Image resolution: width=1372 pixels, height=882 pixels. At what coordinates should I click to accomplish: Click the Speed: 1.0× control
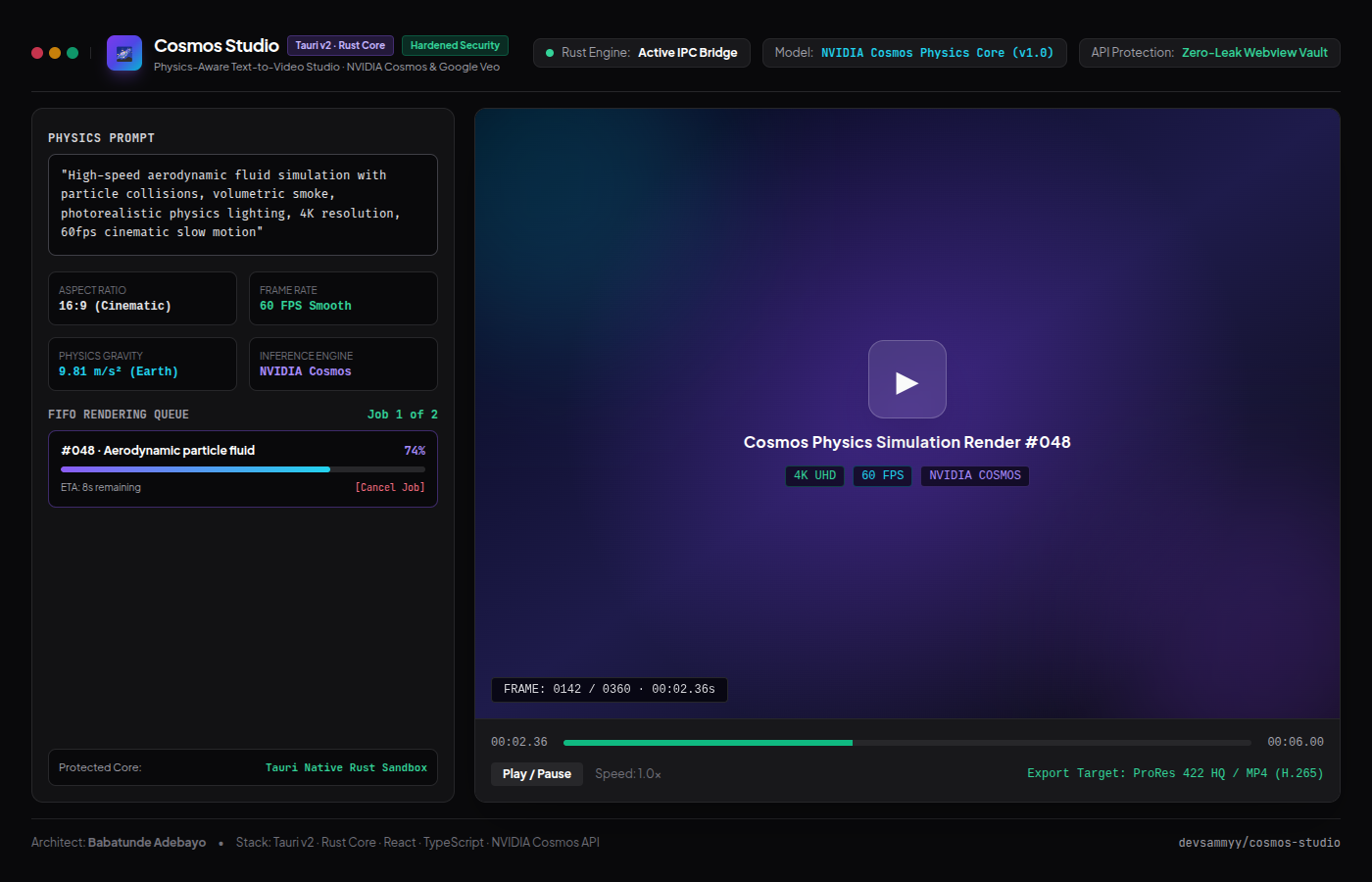[628, 774]
